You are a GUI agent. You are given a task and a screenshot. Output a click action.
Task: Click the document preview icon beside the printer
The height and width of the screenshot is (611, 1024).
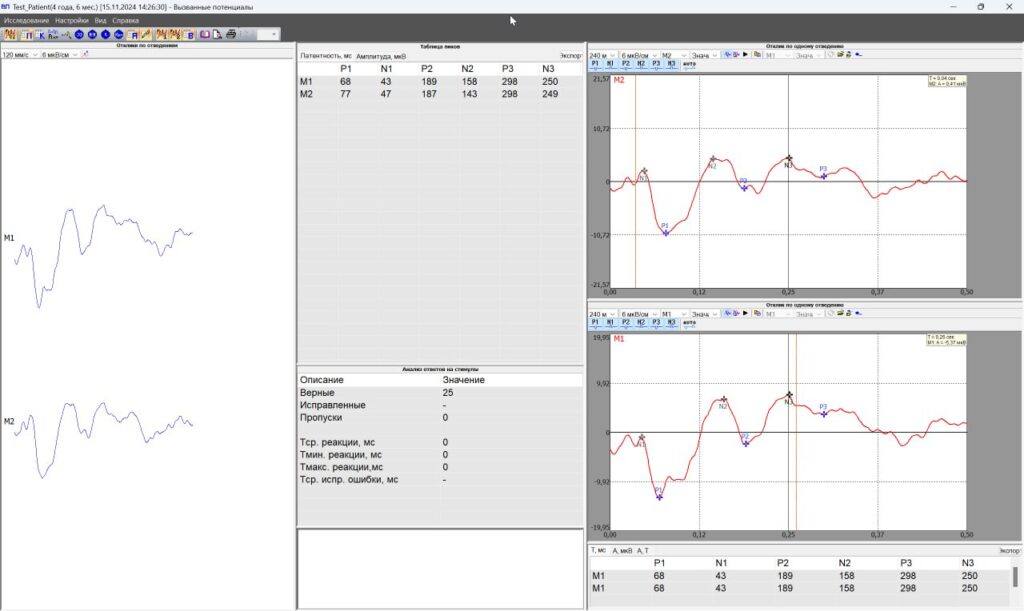[217, 34]
